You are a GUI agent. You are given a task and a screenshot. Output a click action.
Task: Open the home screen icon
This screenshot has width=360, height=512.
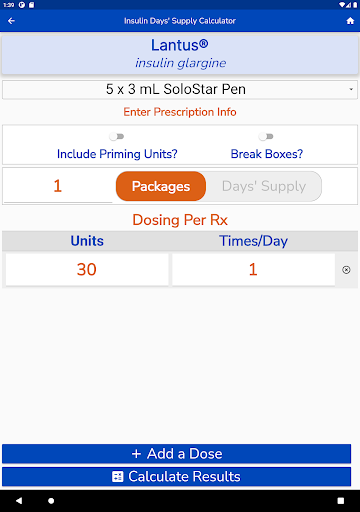coord(350,21)
